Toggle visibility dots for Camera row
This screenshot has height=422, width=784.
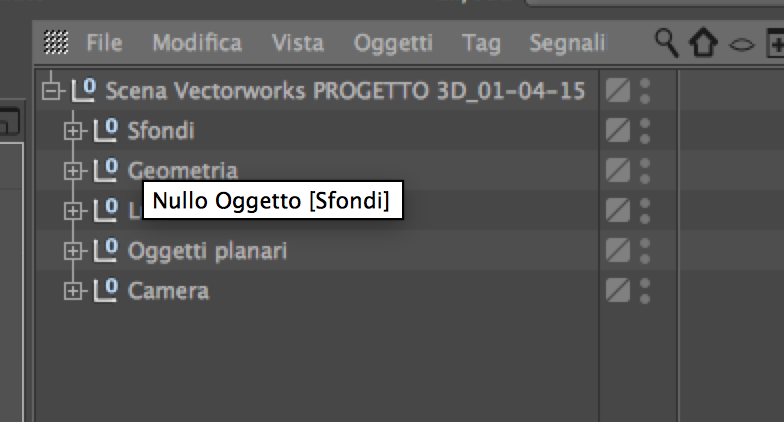point(645,291)
